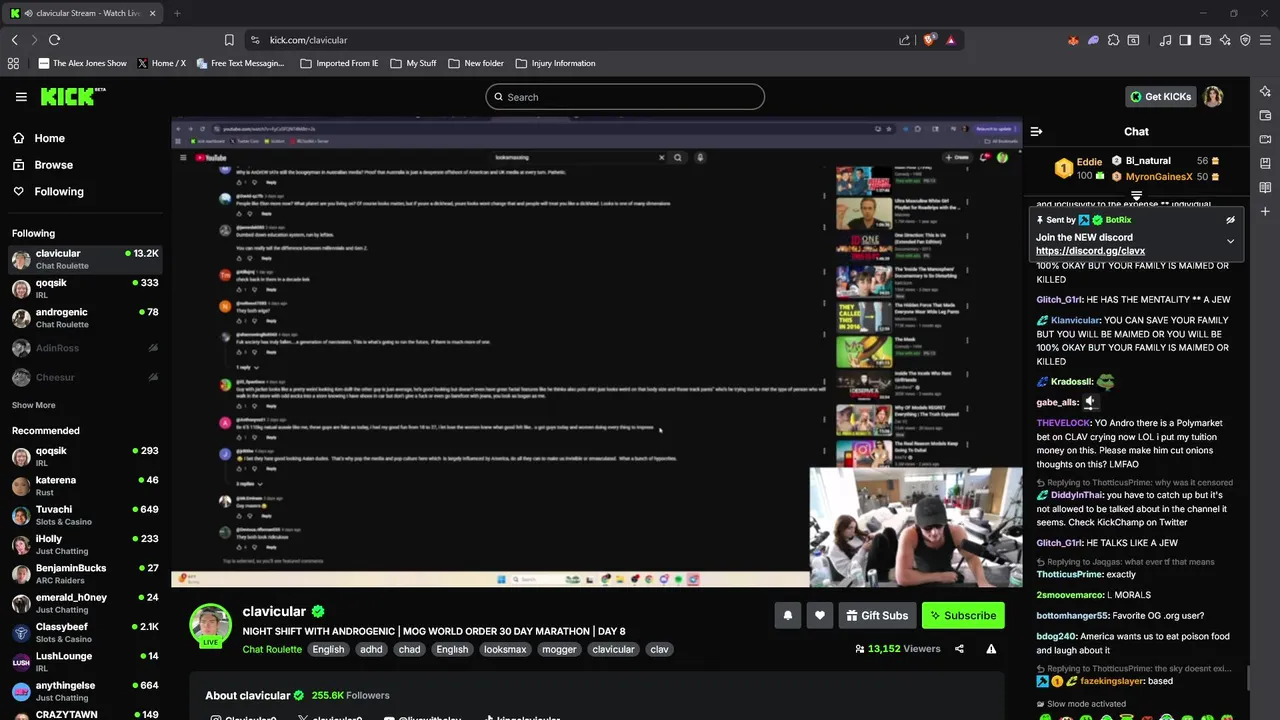Open the Home / X bookmark
The width and height of the screenshot is (1280, 720).
[161, 63]
